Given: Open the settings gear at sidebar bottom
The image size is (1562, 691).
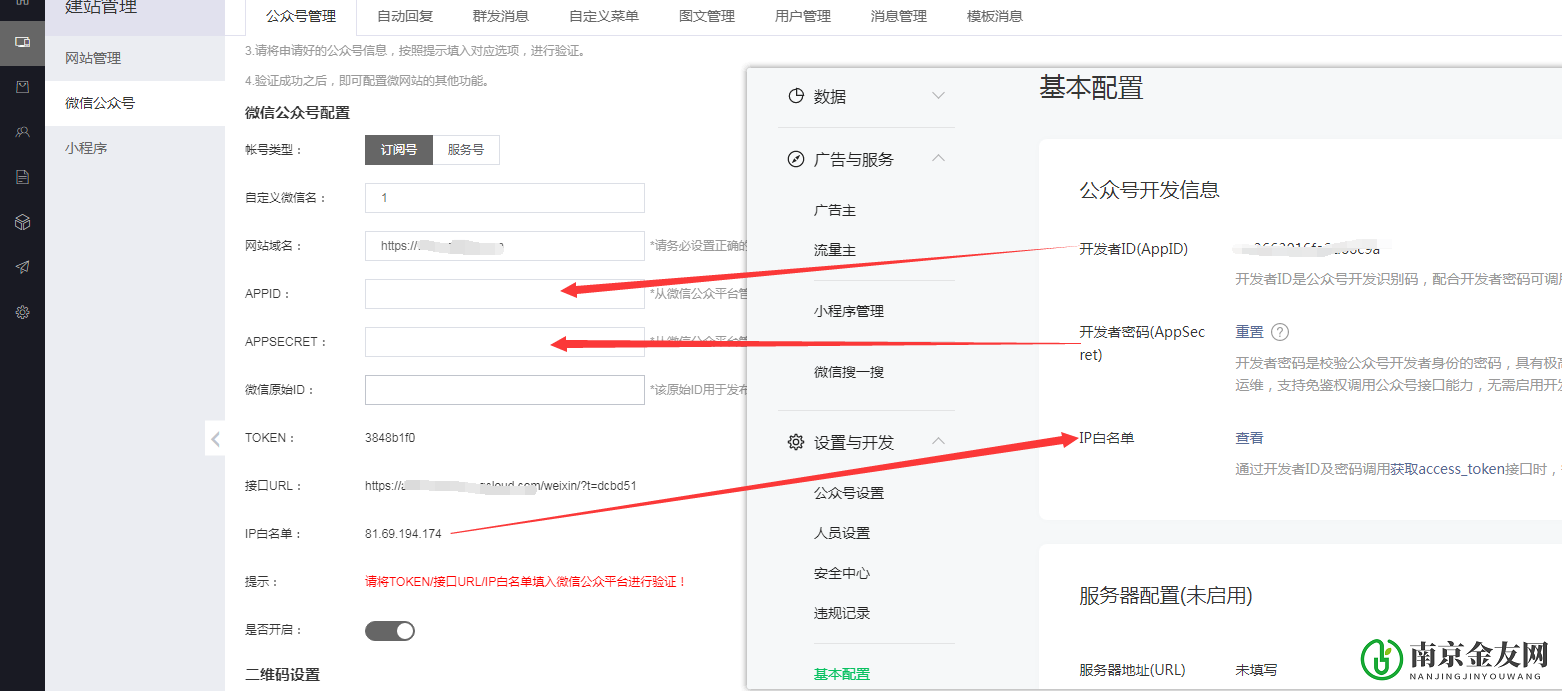Looking at the screenshot, I should [21, 311].
